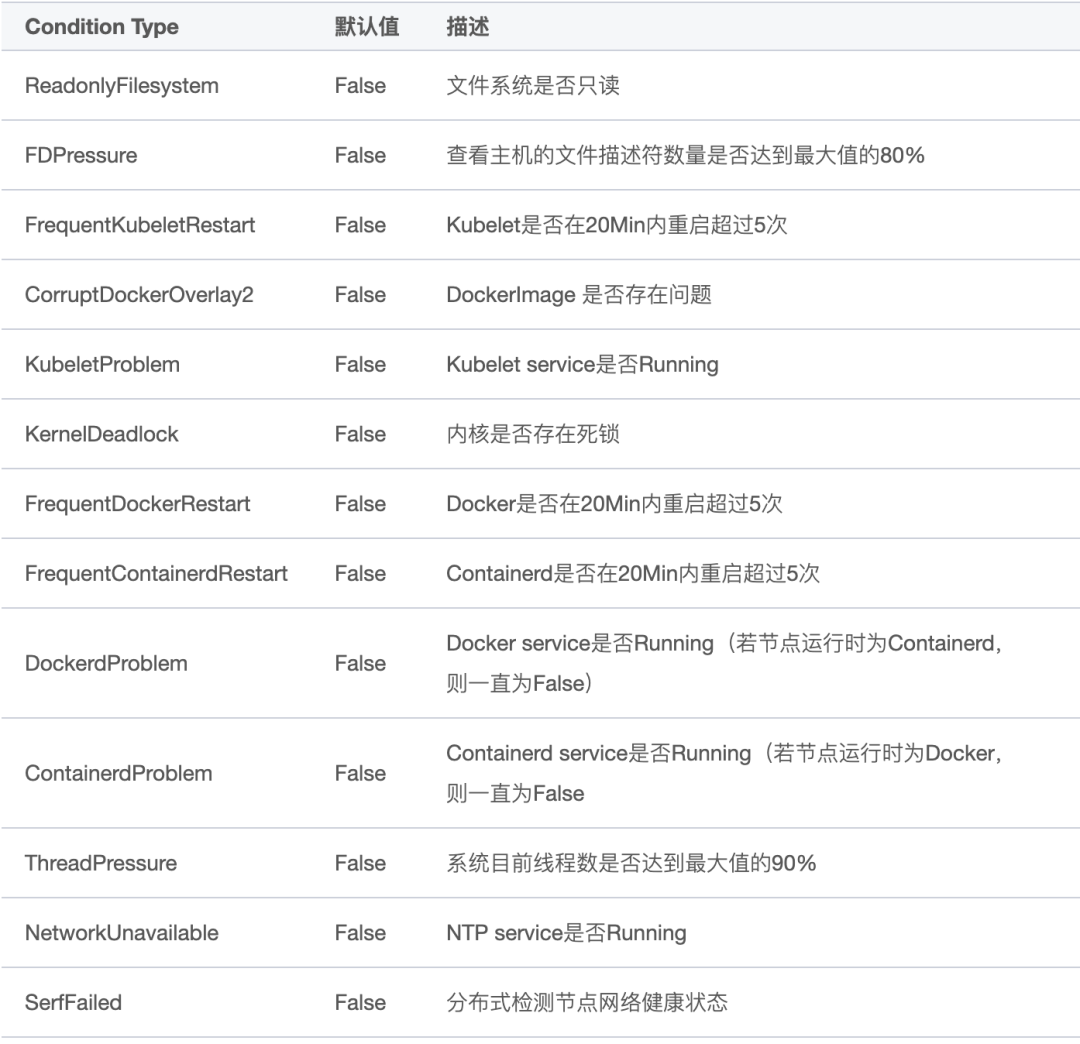Image resolution: width=1080 pixels, height=1044 pixels.
Task: Click the False default value for ThreadPressure
Action: coord(360,863)
